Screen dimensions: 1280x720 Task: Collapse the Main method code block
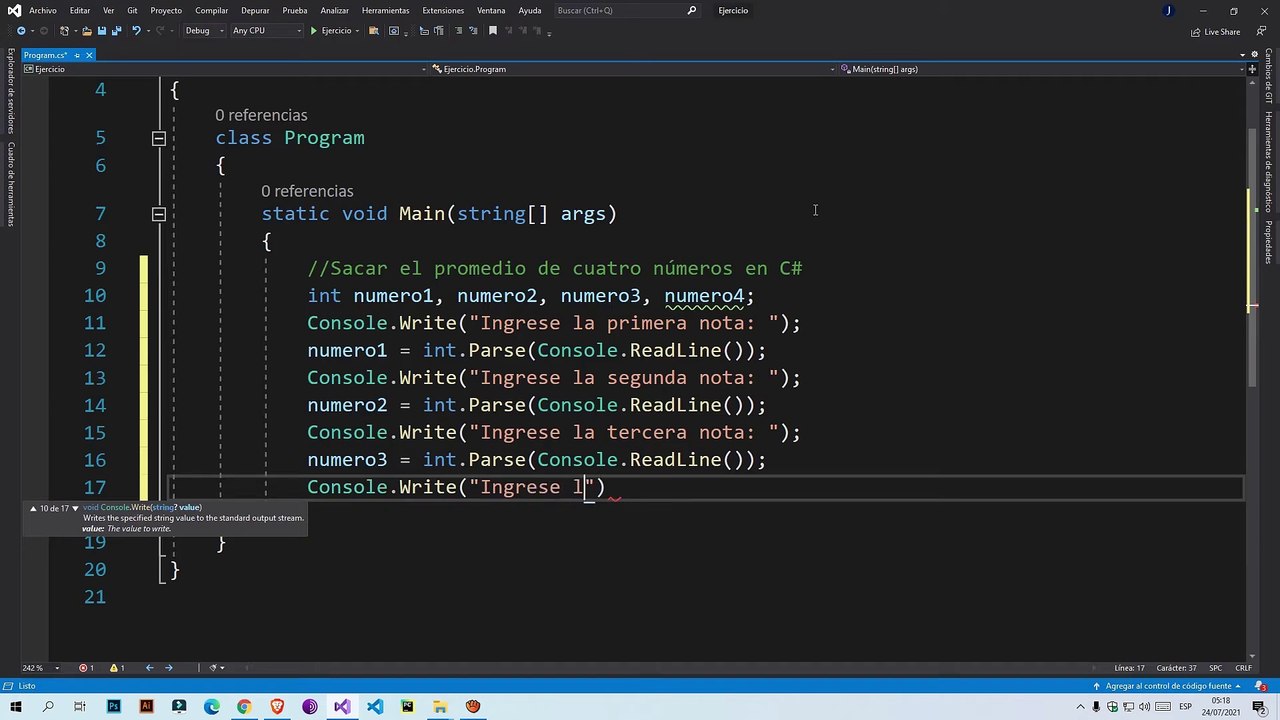158,214
